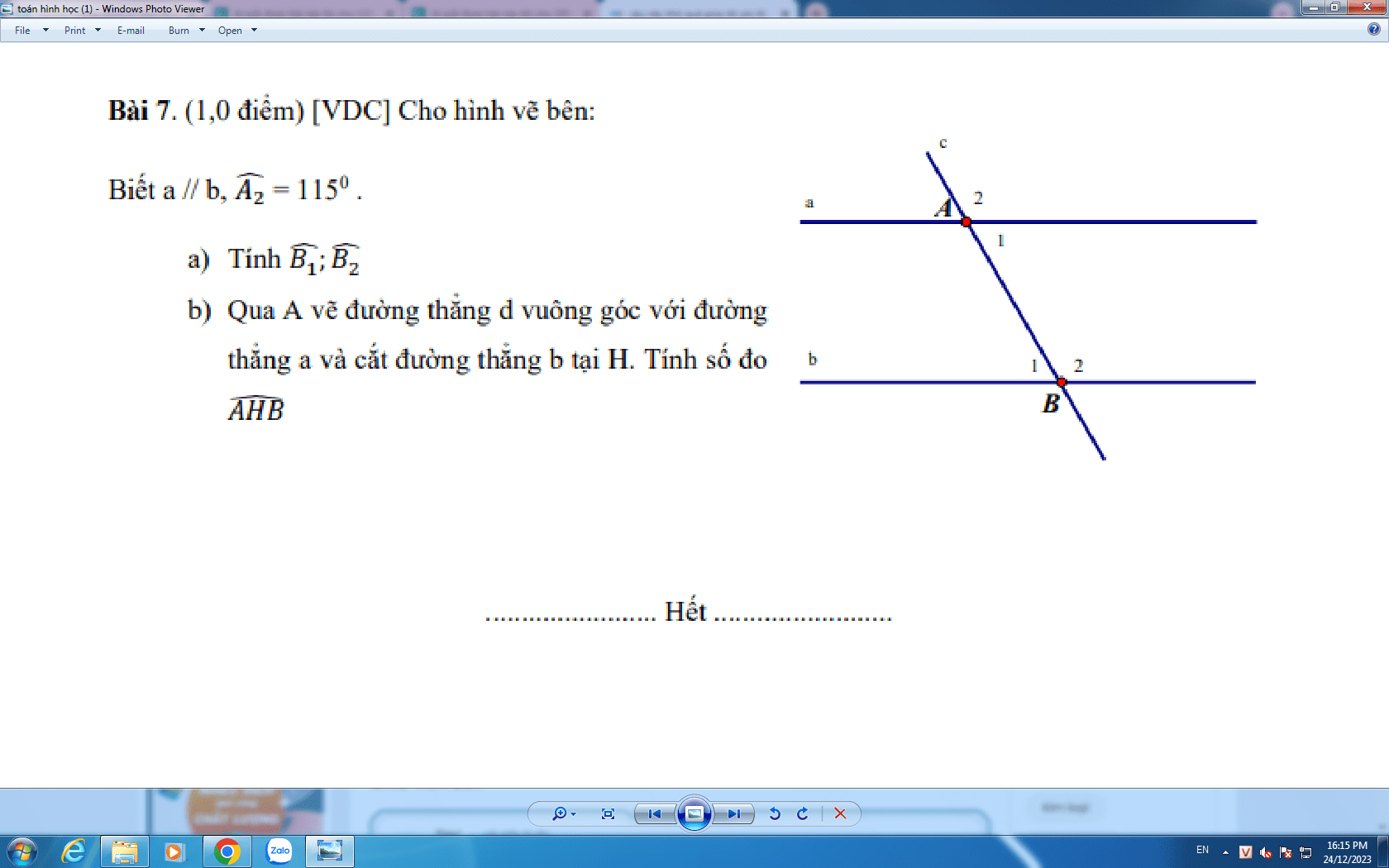Launch Google Chrome from the taskbar
The height and width of the screenshot is (868, 1389).
227,851
